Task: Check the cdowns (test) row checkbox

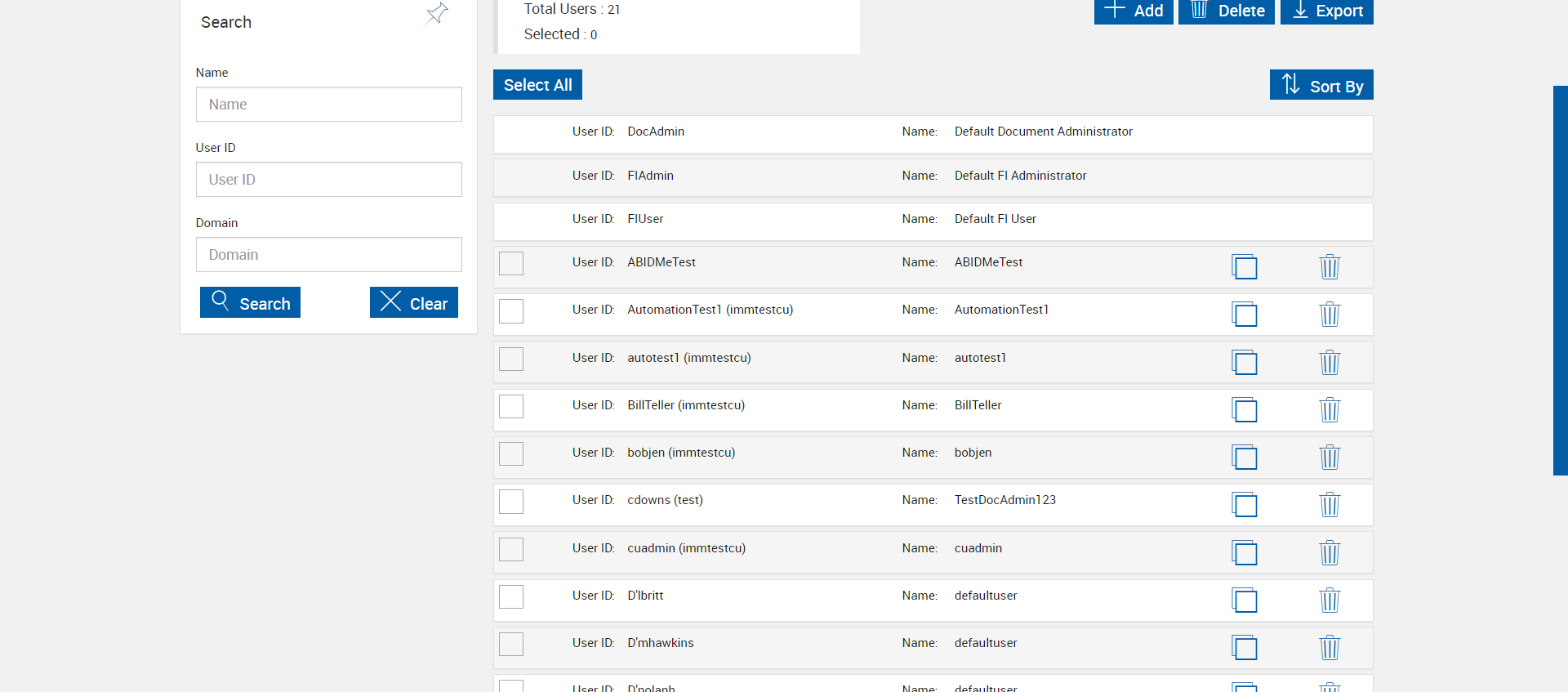Action: 511,501
